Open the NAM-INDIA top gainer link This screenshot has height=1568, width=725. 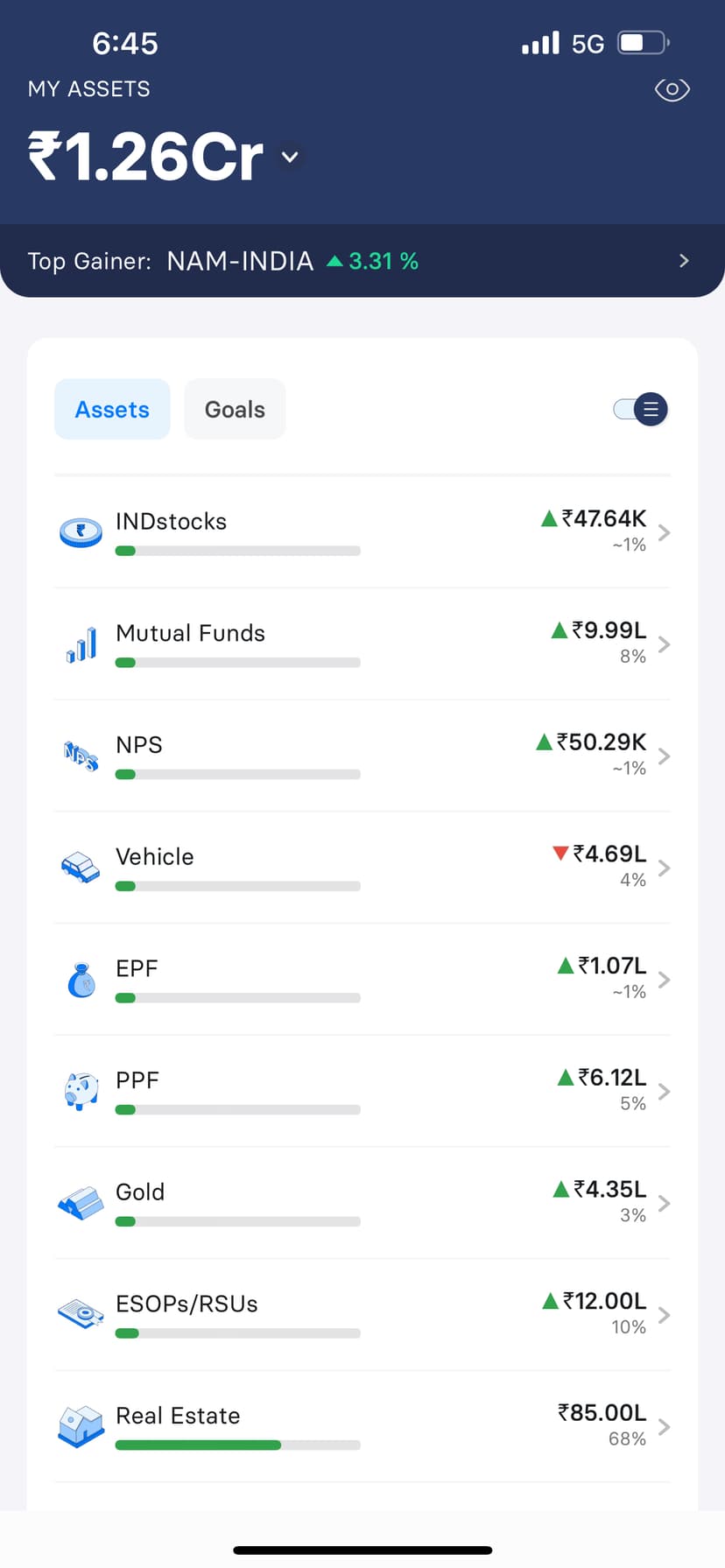pyautogui.click(x=240, y=261)
